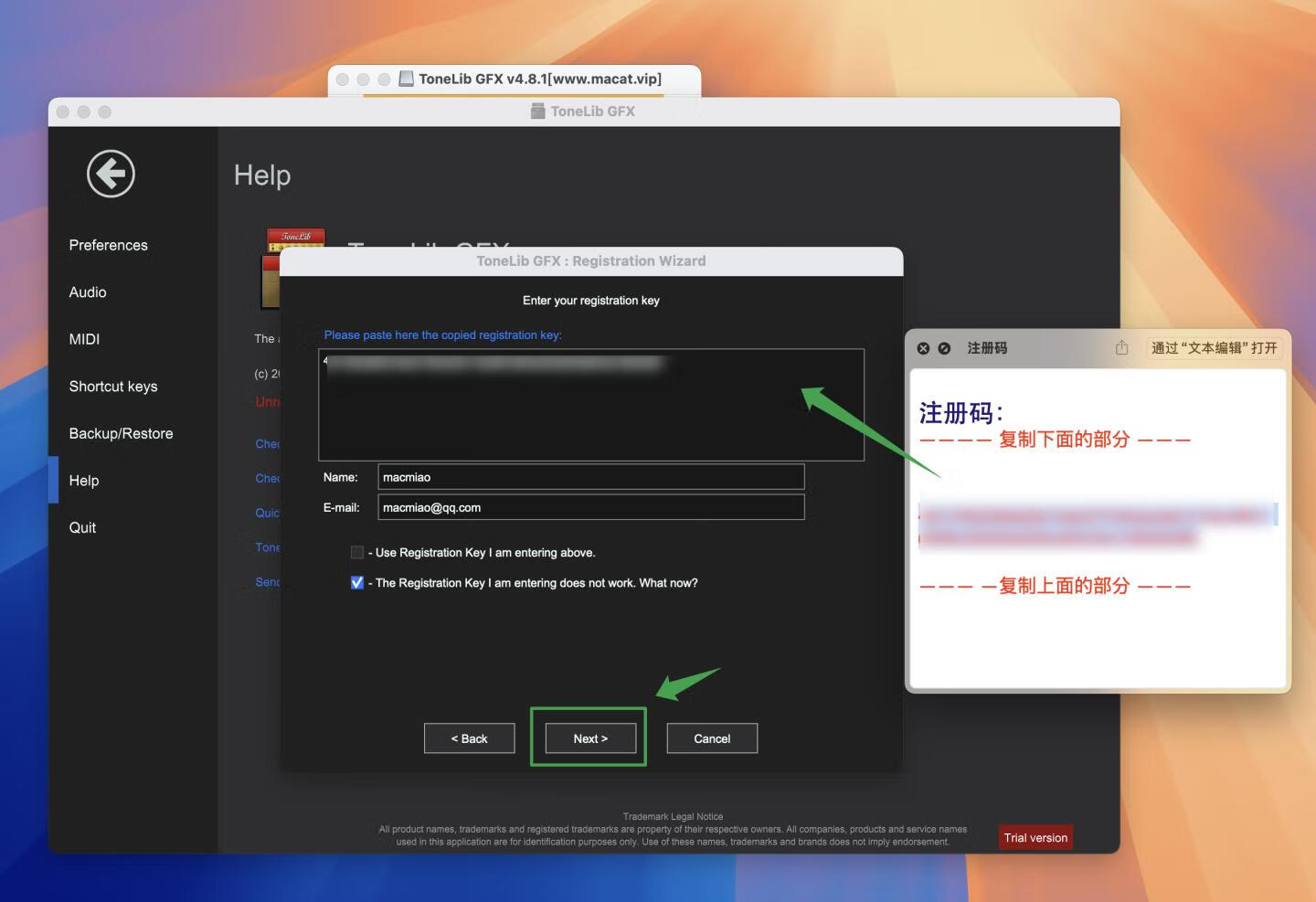Click the back arrow icon in sidebar
The width and height of the screenshot is (1316, 902).
111,174
